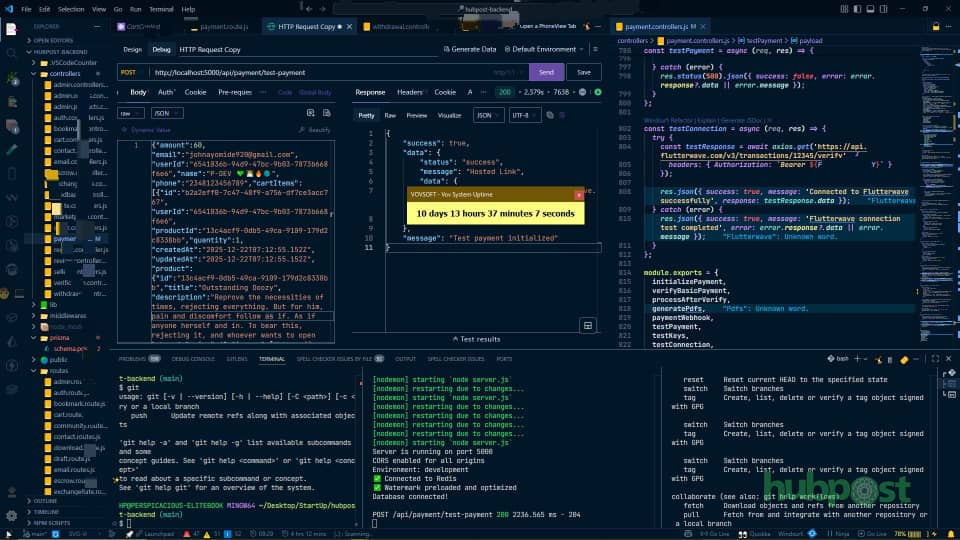Click Generate Data
Viewport: 960px width, 540px height.
tap(470, 49)
